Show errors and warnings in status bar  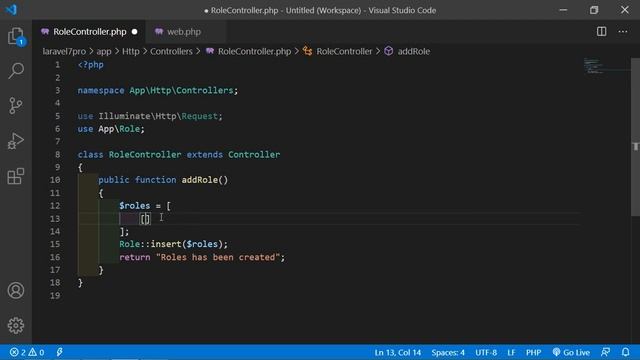point(27,352)
